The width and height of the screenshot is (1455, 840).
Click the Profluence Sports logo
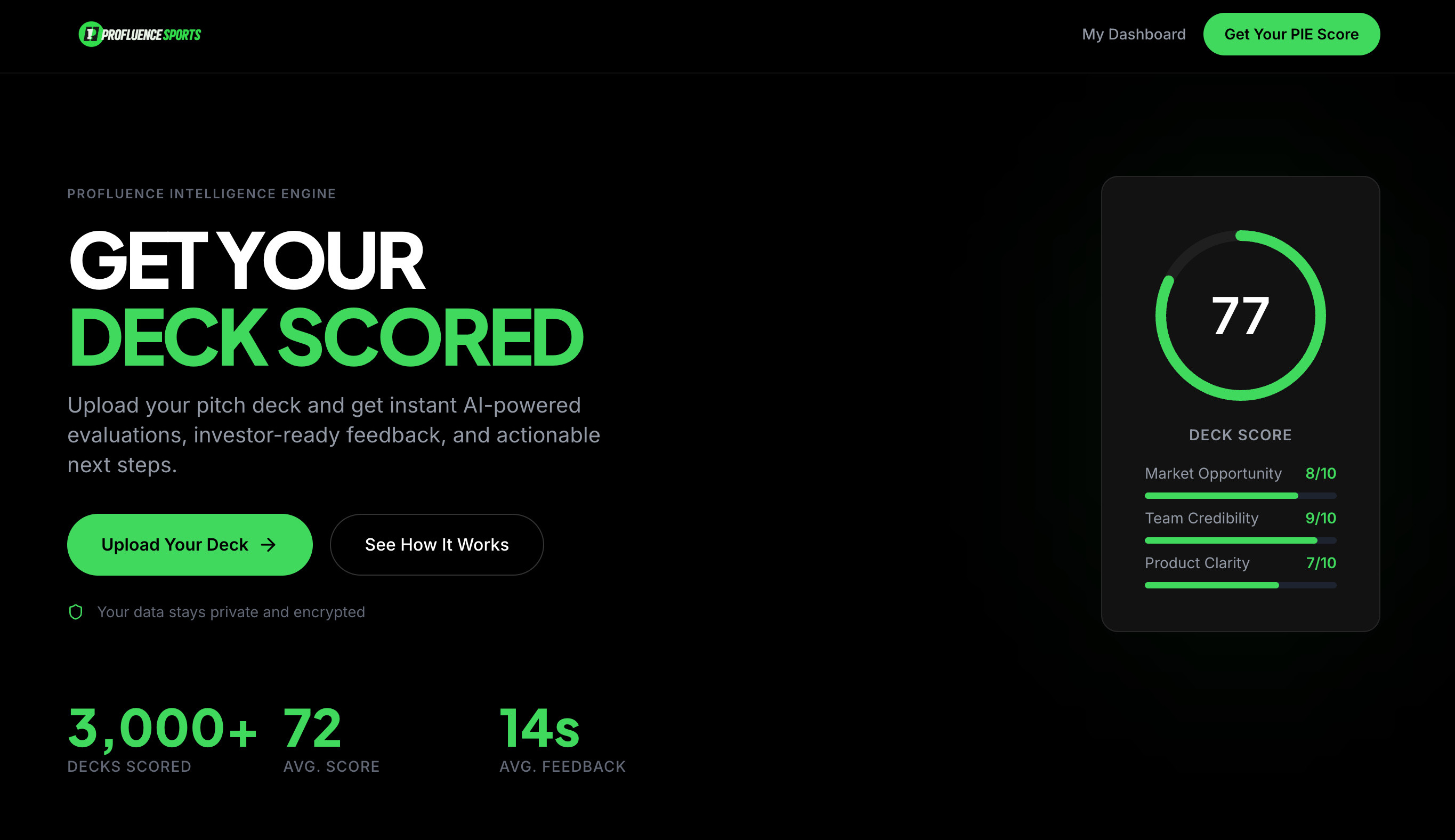140,35
